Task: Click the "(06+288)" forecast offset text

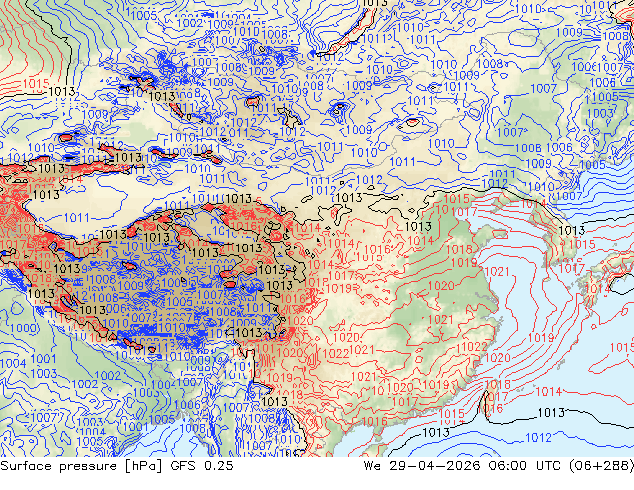Action: [x=601, y=466]
